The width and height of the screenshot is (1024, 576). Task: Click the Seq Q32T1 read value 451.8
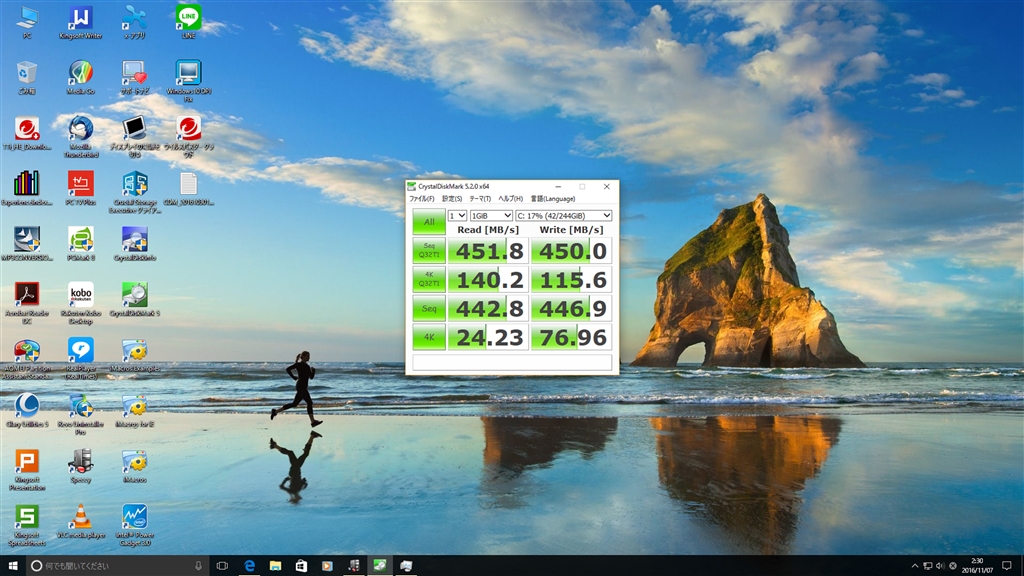tap(488, 251)
